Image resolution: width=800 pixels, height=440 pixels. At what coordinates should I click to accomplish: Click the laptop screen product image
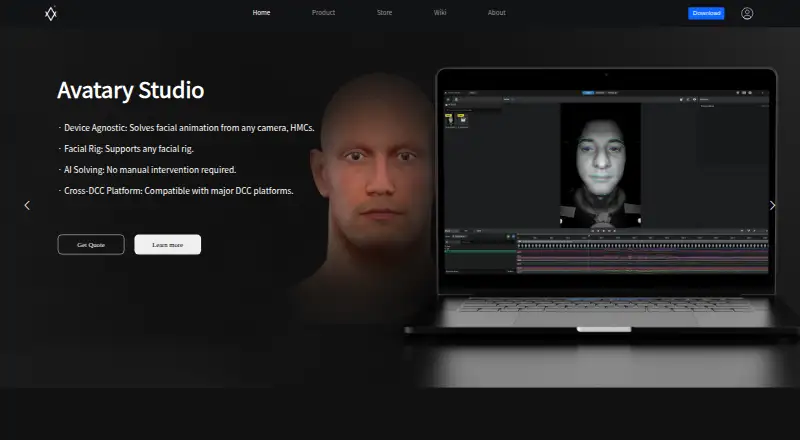pyautogui.click(x=607, y=182)
